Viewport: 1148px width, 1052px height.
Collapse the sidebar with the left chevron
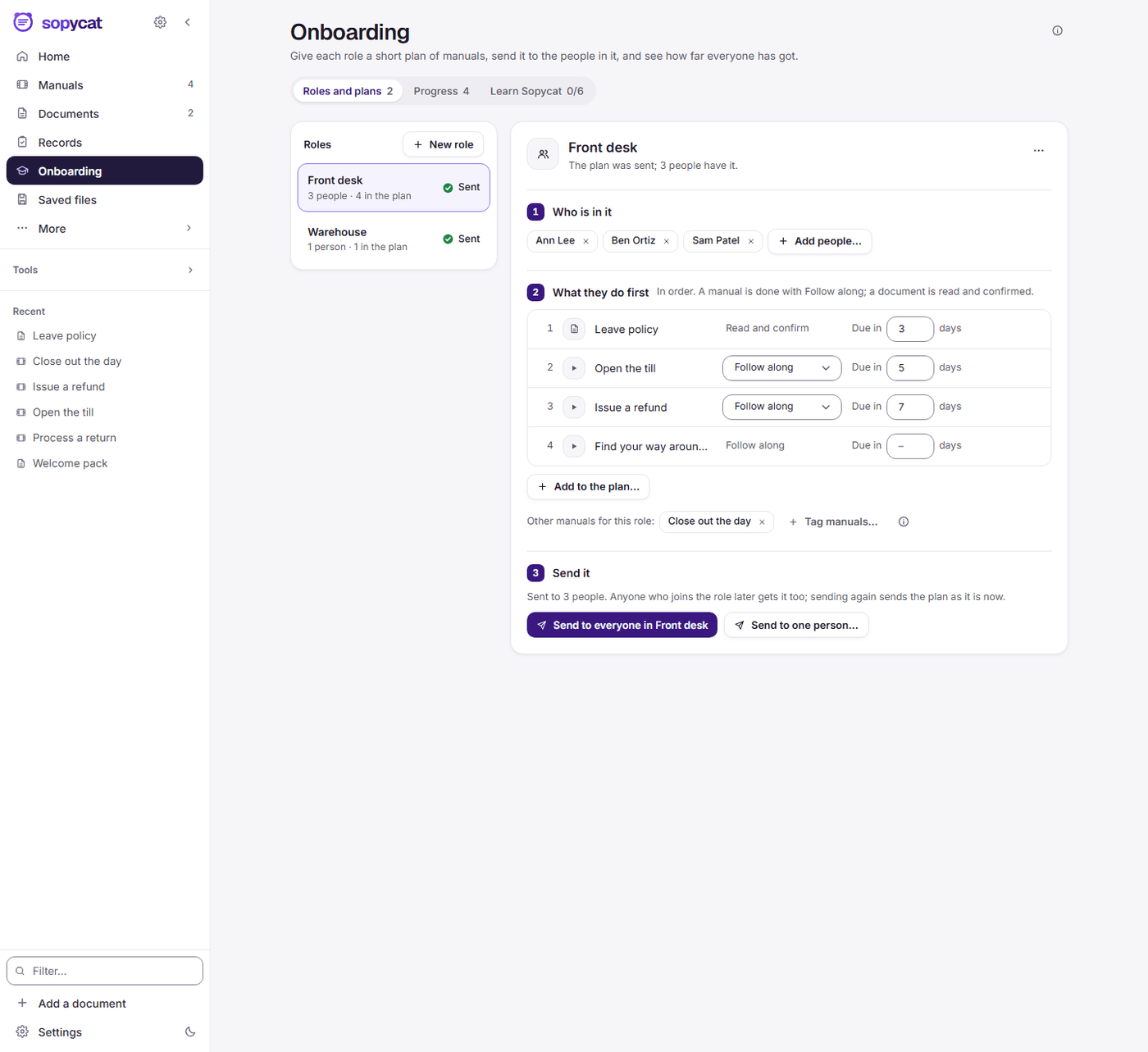(188, 22)
